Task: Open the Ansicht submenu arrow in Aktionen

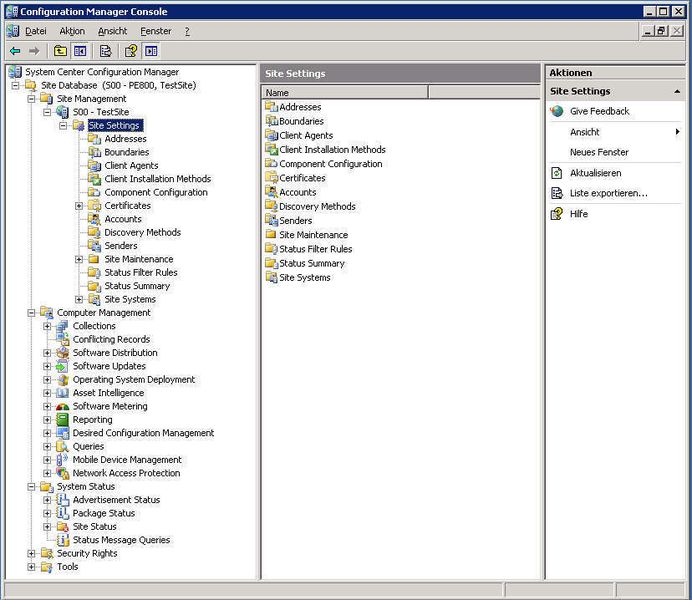Action: [x=677, y=132]
